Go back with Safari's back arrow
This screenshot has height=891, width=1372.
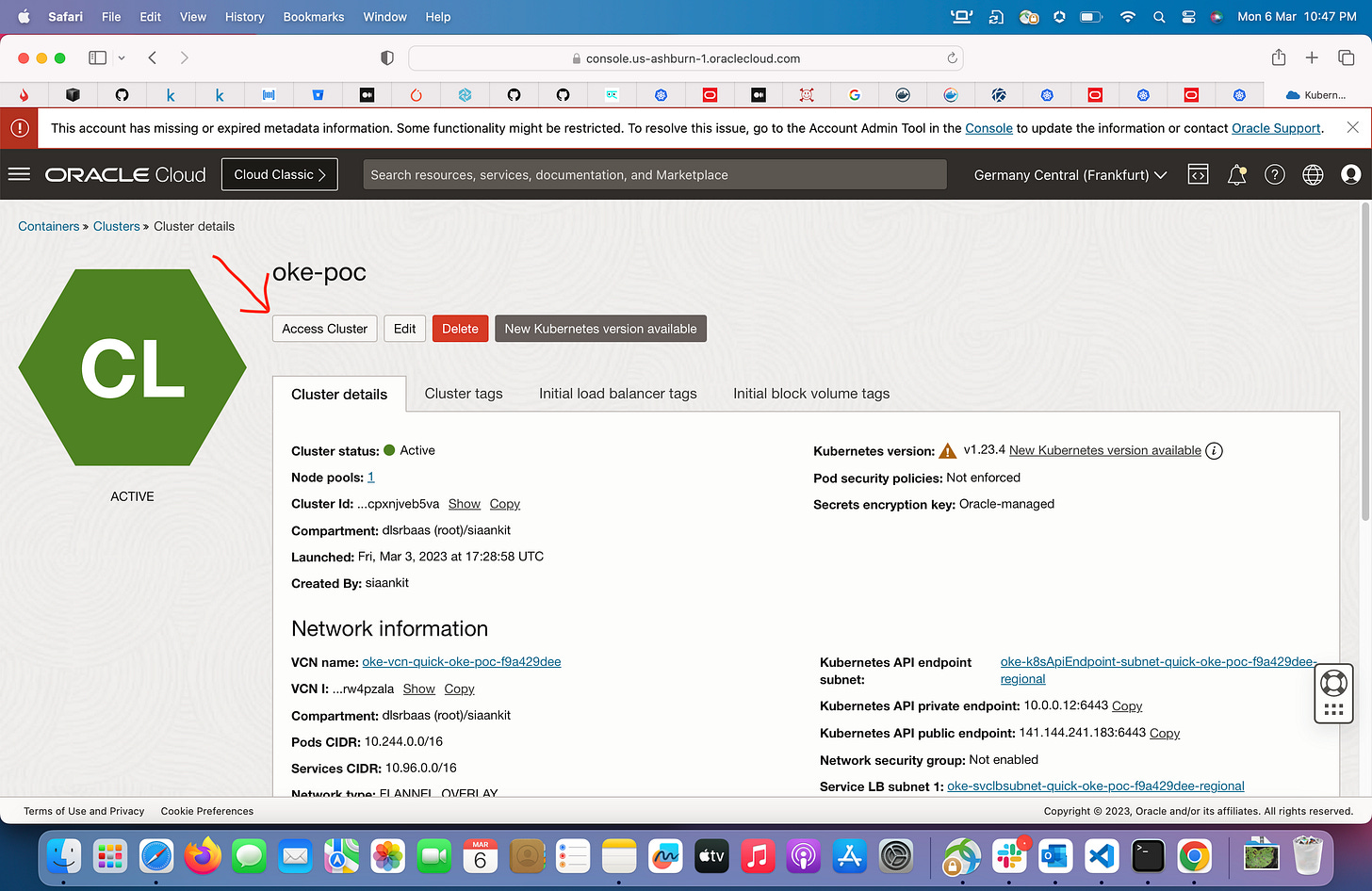click(x=153, y=57)
